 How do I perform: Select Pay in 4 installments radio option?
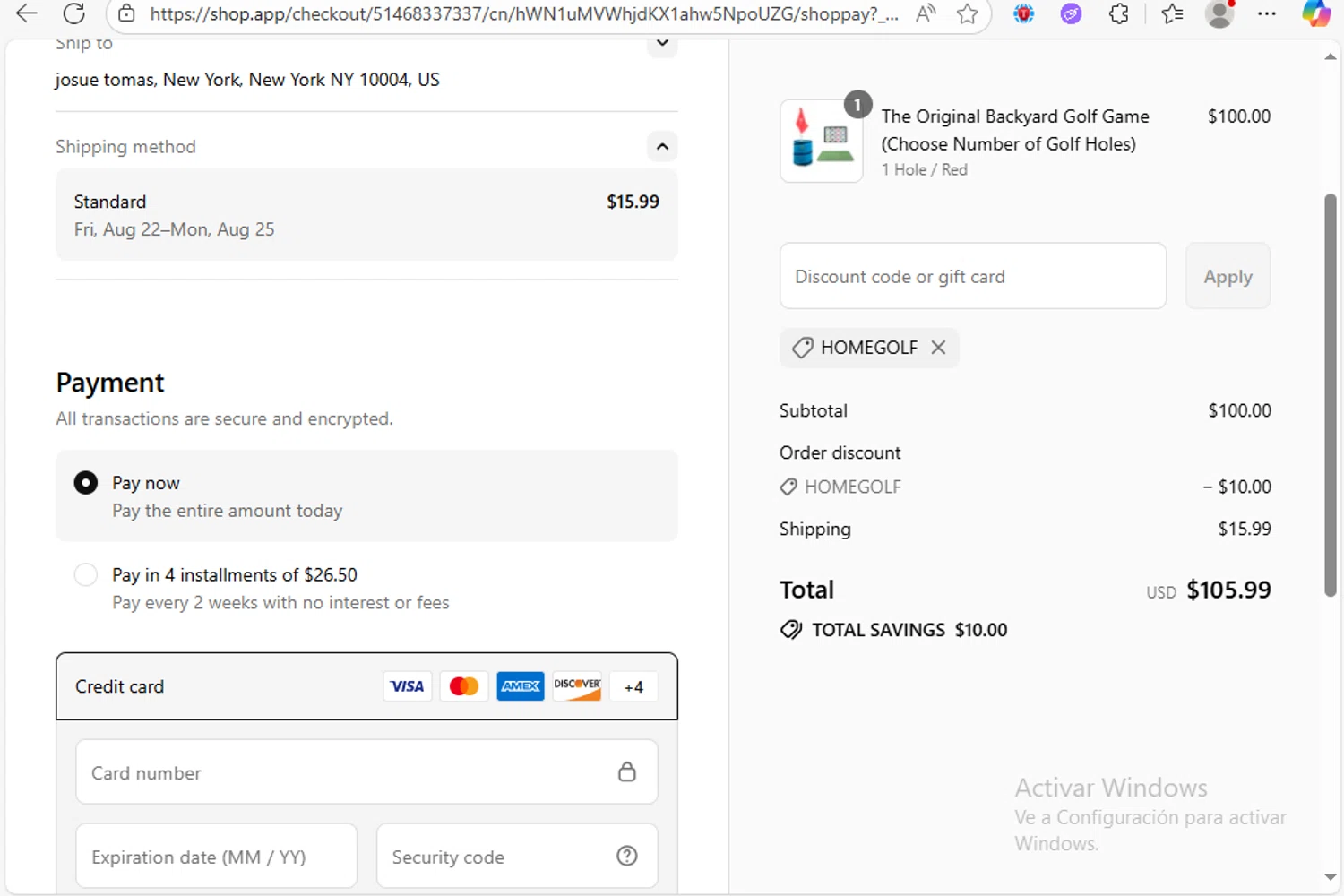85,574
